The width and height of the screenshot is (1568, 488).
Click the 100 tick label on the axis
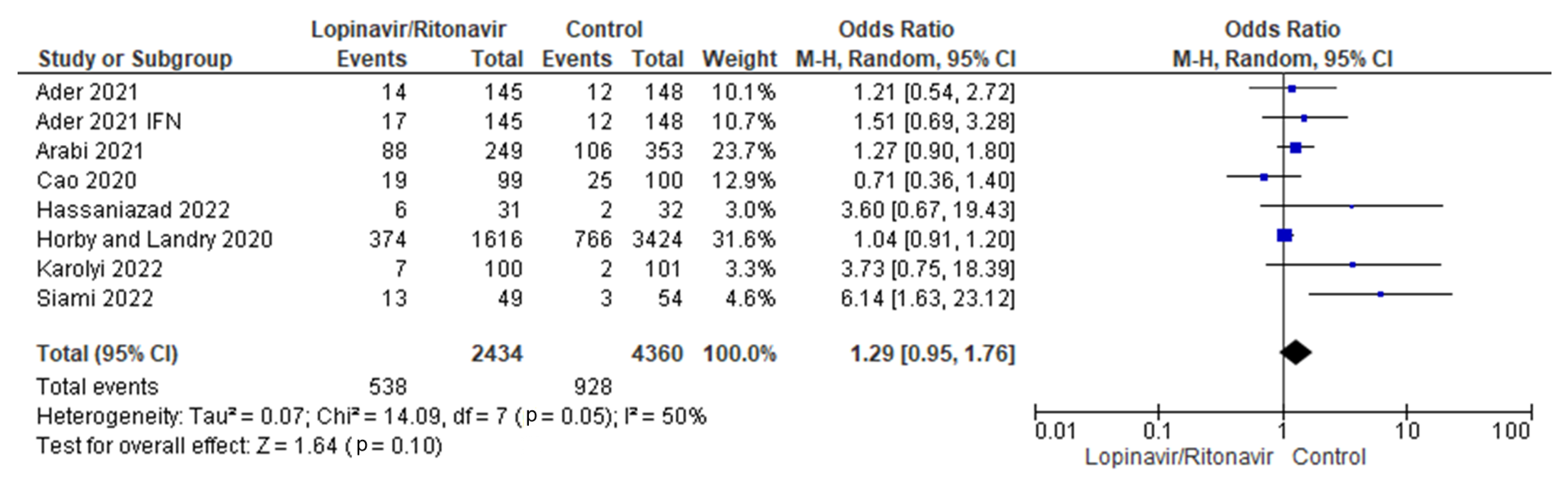click(x=1510, y=431)
